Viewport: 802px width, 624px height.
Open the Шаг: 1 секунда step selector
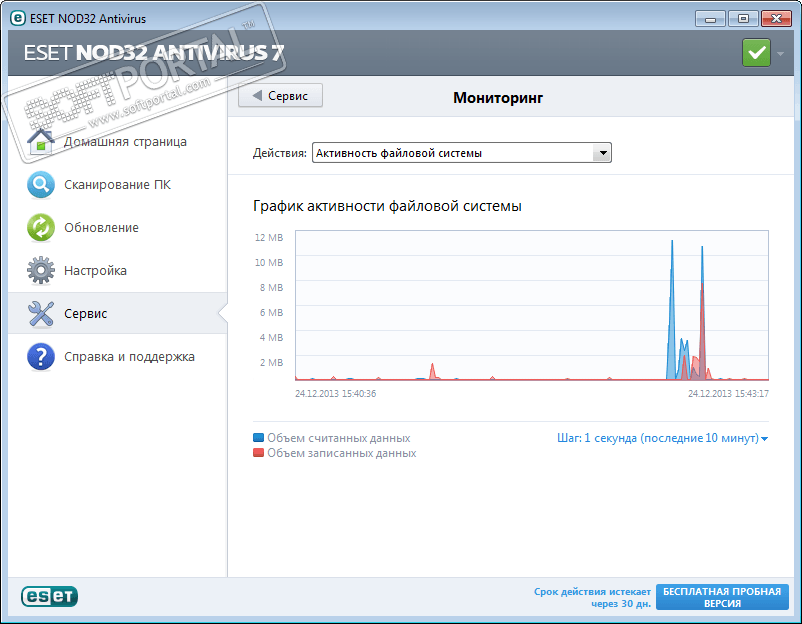662,438
